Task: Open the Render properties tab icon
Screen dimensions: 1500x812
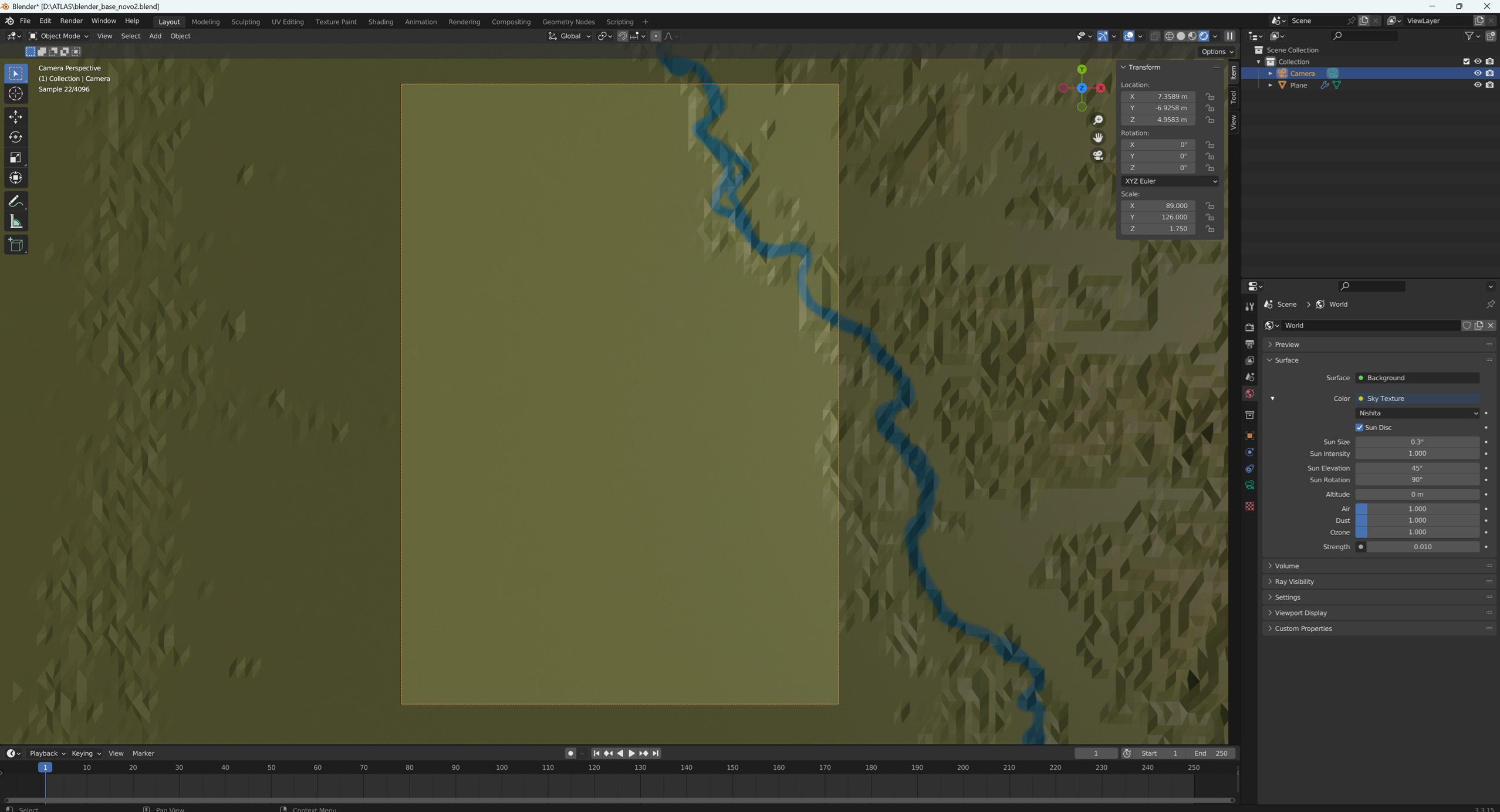Action: click(x=1249, y=327)
